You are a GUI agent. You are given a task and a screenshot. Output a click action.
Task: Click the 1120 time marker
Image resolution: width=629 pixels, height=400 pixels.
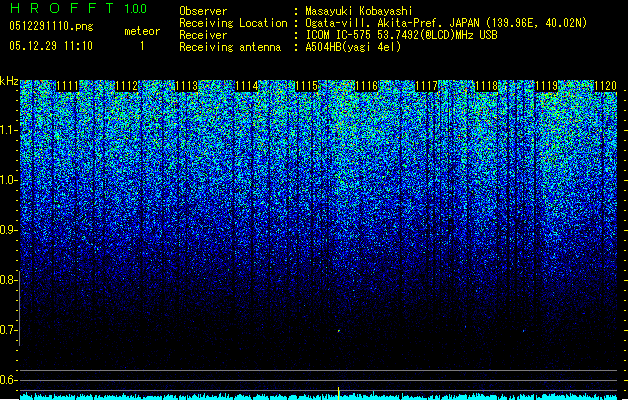(x=605, y=86)
